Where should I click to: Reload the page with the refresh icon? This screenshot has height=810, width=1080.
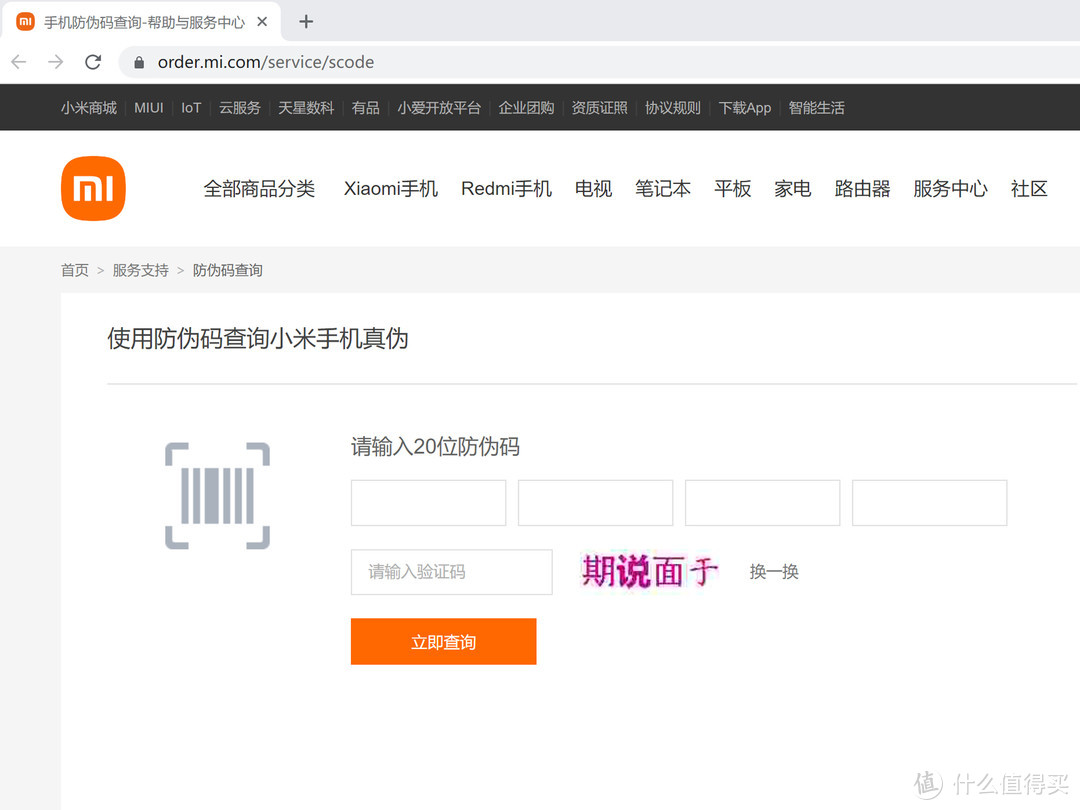pyautogui.click(x=93, y=62)
